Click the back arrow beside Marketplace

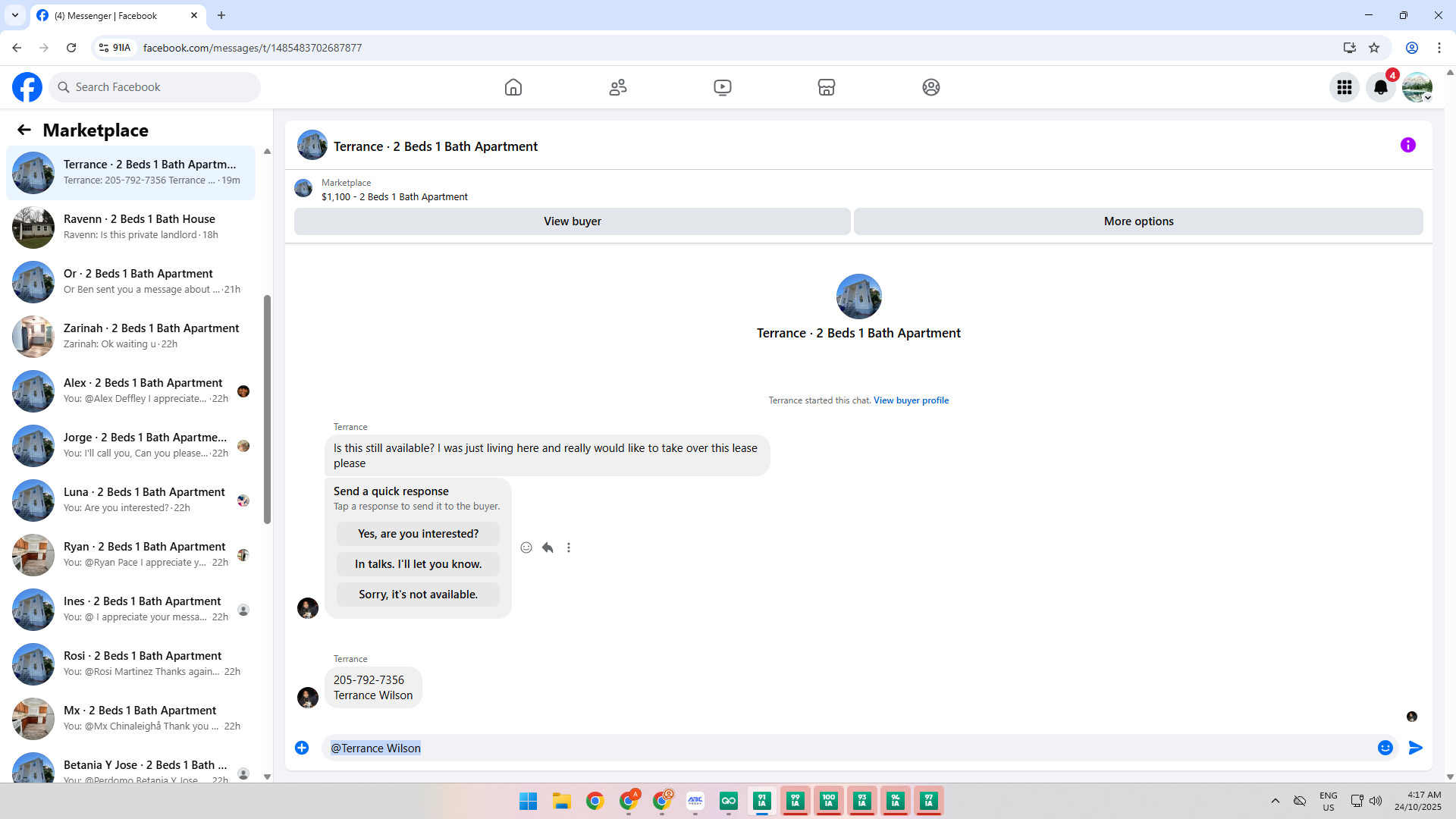point(24,130)
